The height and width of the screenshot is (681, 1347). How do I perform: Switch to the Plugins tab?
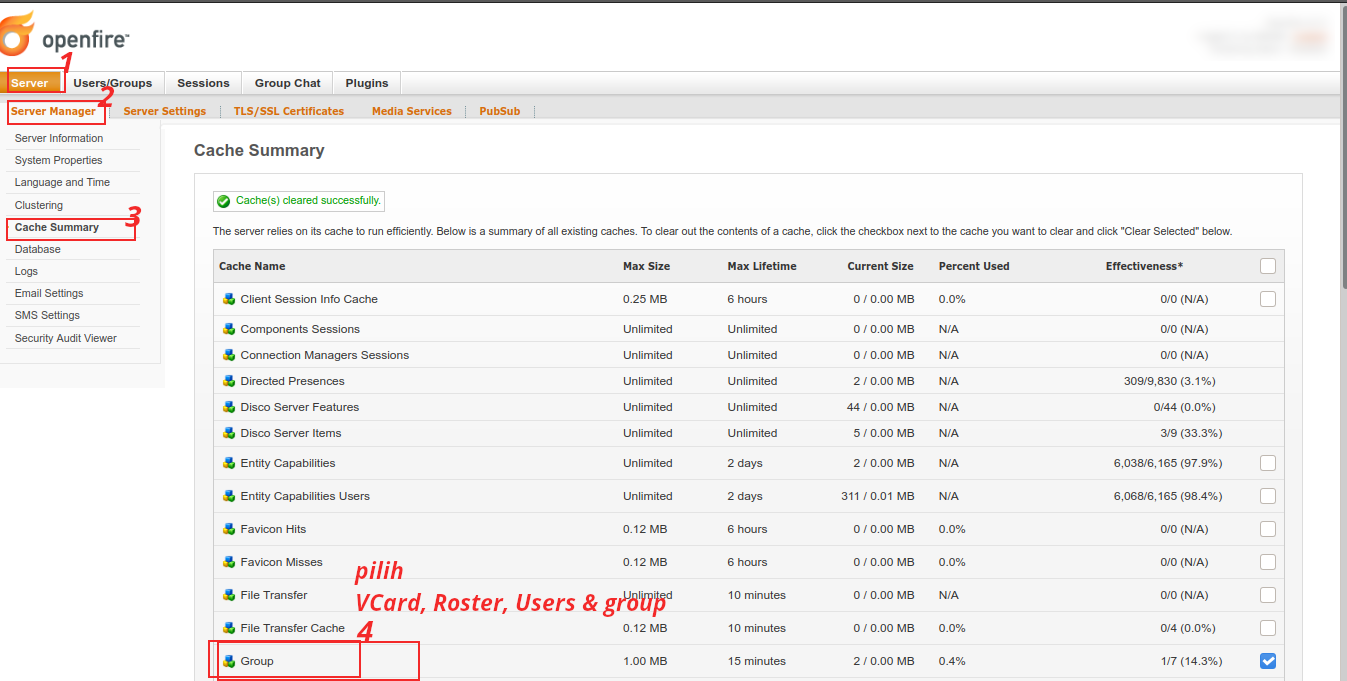point(367,83)
